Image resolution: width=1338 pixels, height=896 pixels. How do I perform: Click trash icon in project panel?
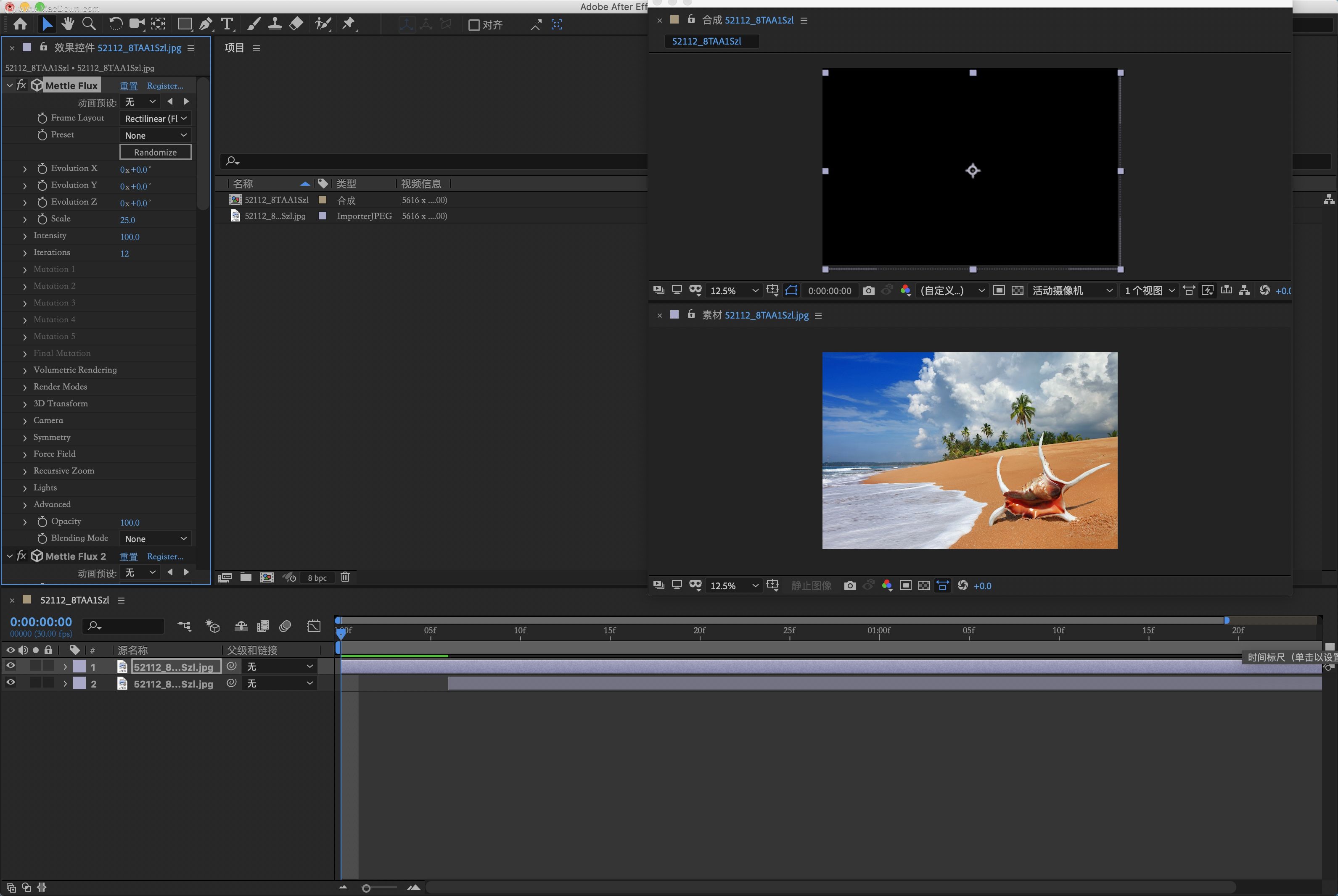345,577
